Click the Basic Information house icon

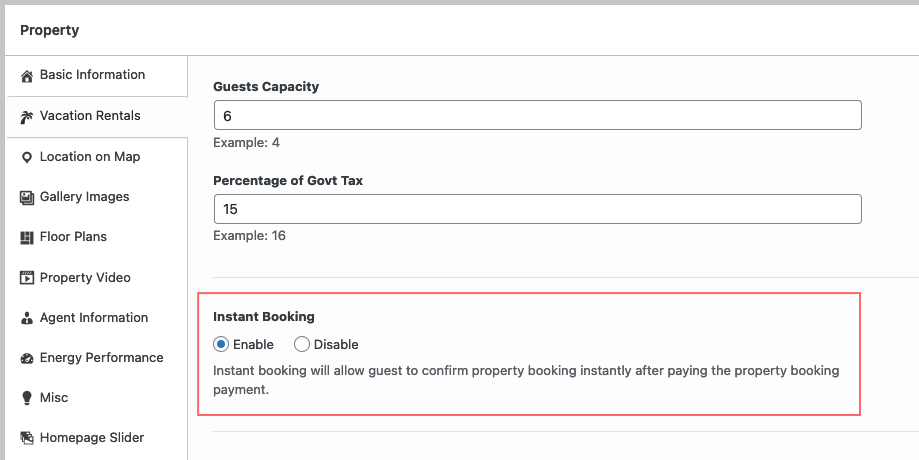click(x=26, y=76)
